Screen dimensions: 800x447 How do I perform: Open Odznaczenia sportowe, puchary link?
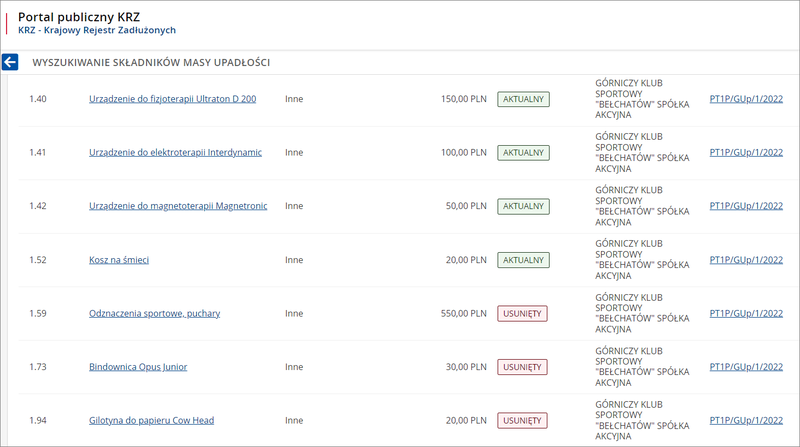154,313
